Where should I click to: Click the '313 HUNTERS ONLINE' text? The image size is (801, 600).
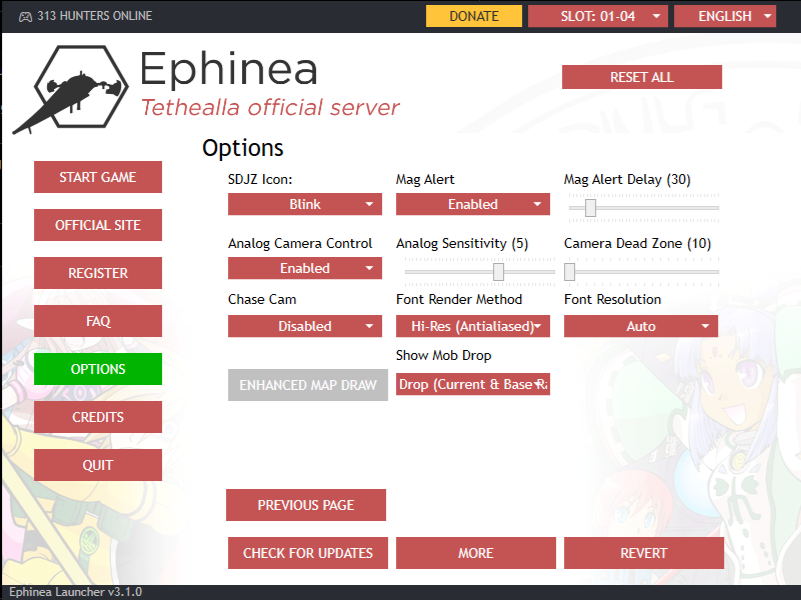[95, 16]
